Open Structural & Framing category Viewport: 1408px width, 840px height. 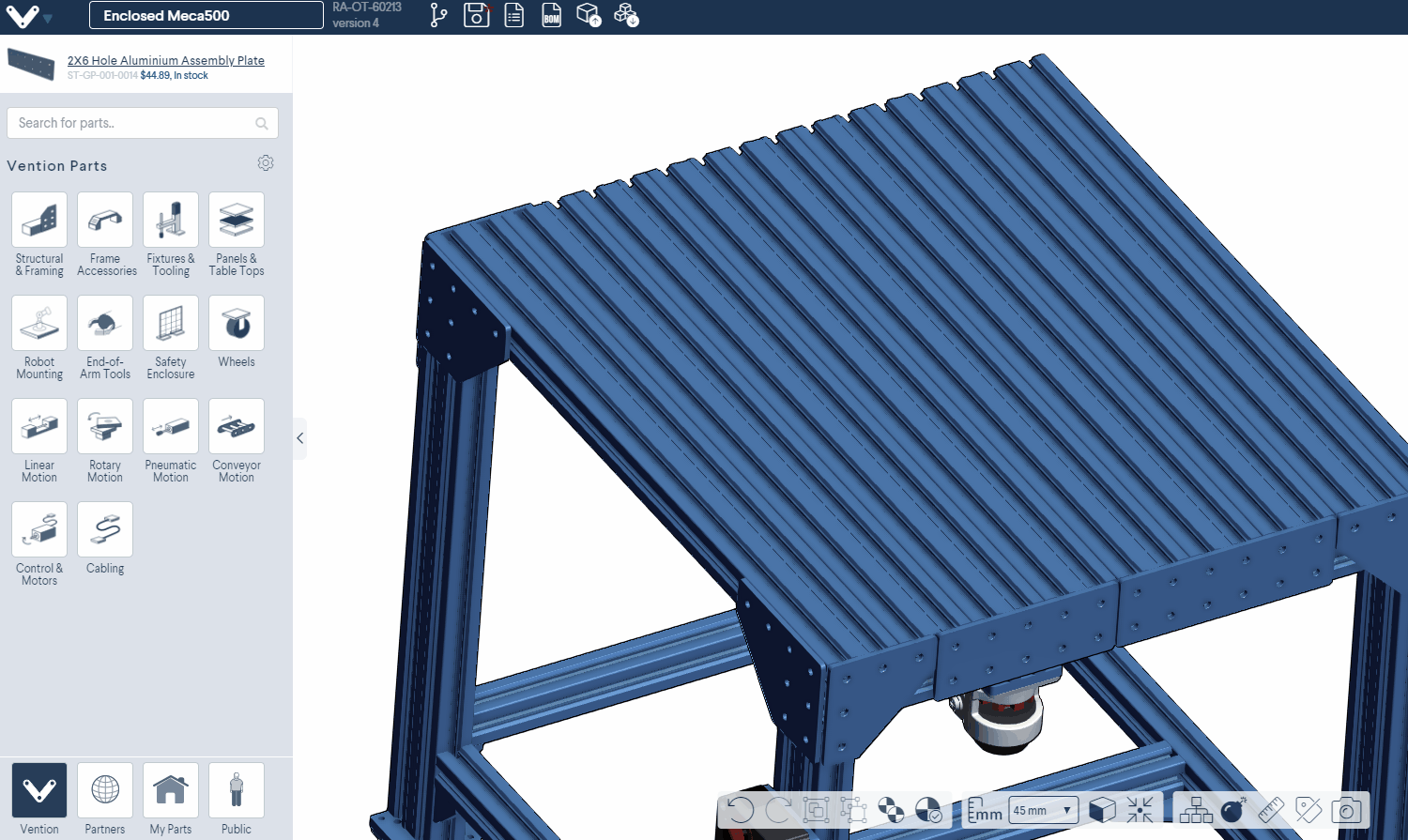point(39,235)
